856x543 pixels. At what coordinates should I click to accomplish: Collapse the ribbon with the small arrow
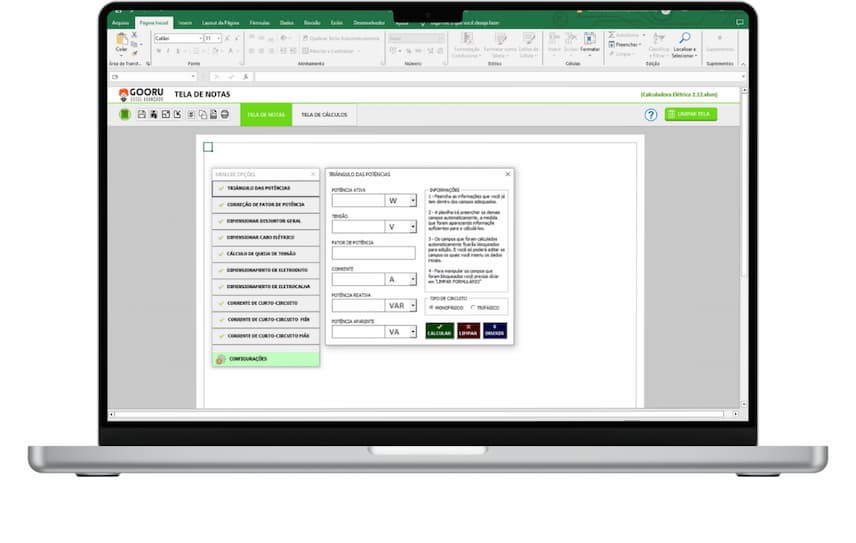742,64
